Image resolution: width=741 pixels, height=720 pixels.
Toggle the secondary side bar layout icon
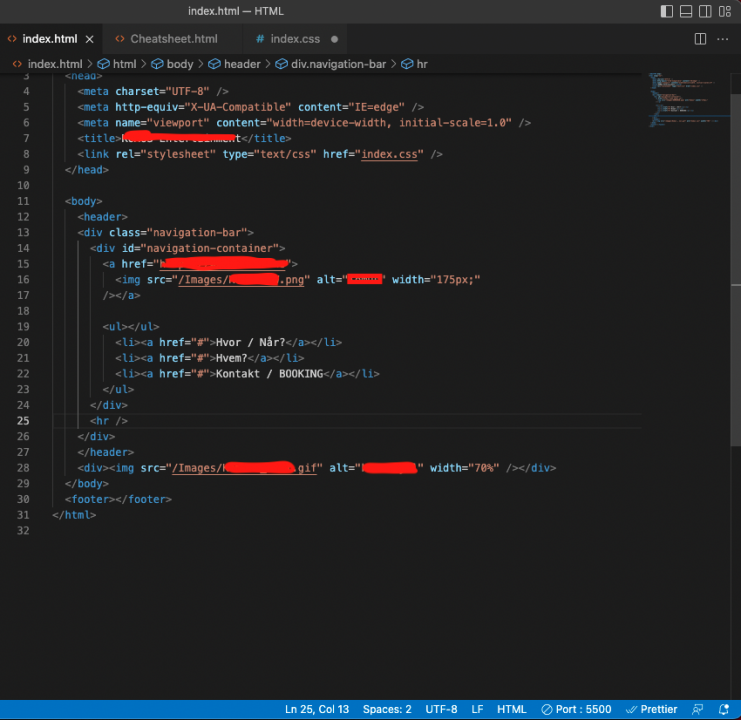tap(705, 11)
